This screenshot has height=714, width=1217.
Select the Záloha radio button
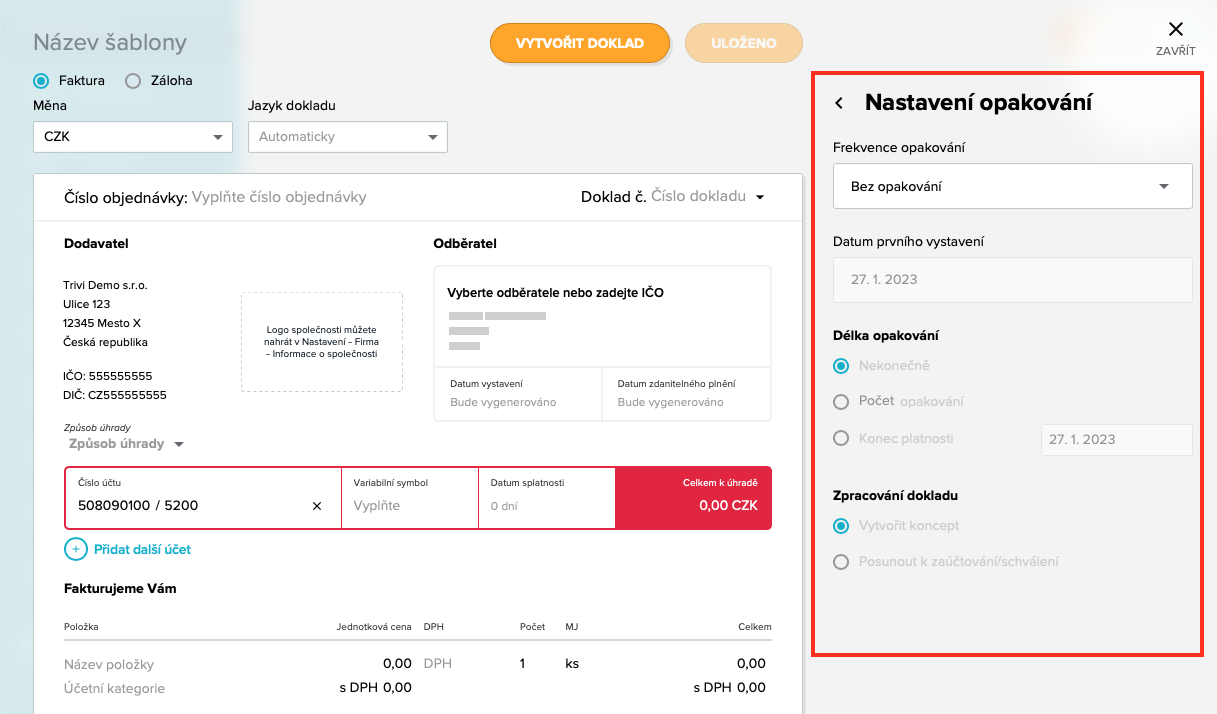[x=133, y=81]
